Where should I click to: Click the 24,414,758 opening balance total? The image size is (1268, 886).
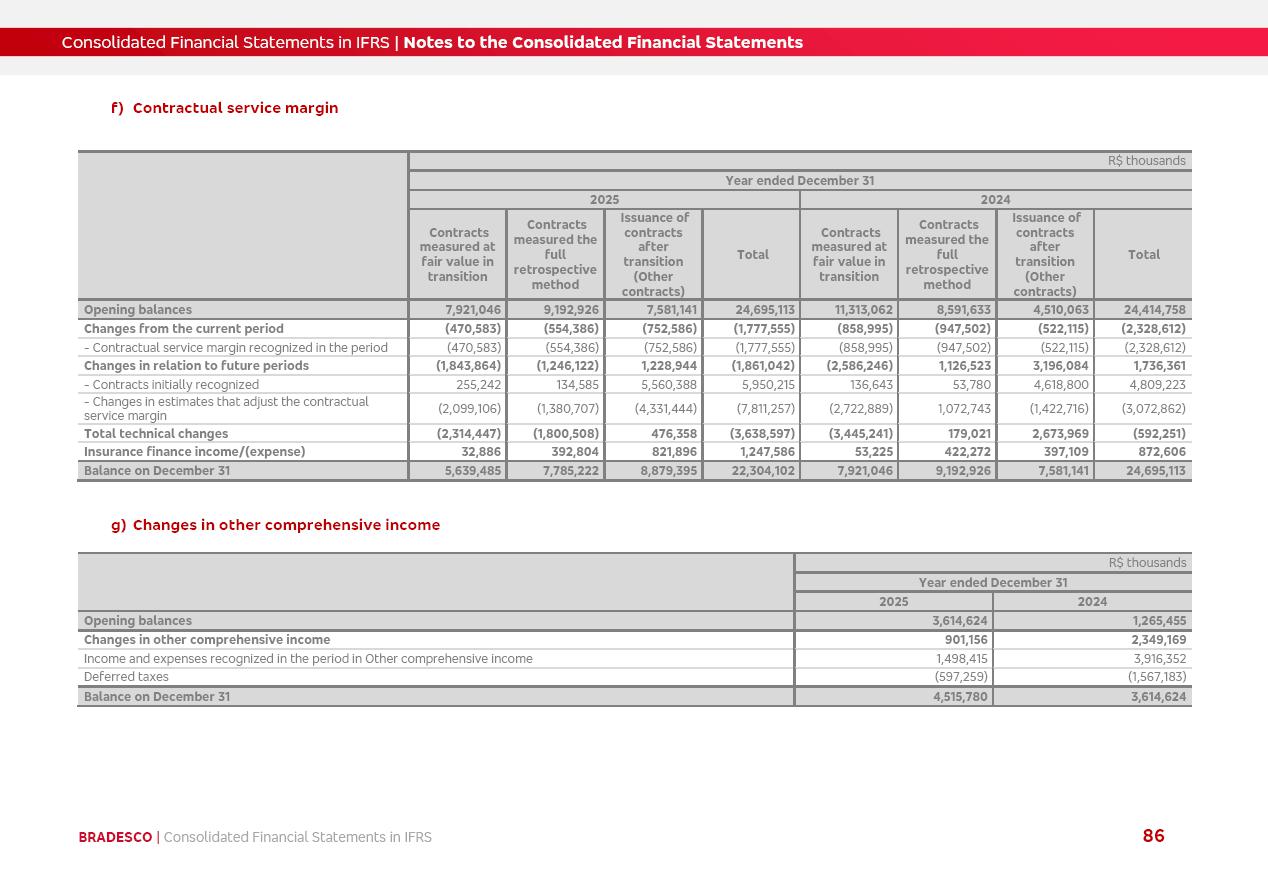[x=1155, y=310]
